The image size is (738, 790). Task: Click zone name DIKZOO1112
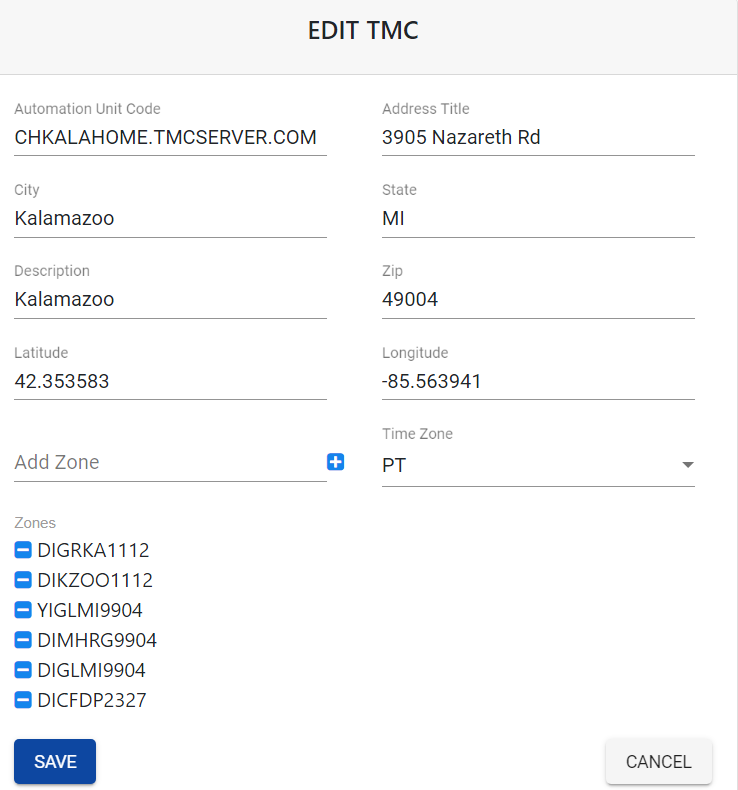95,580
